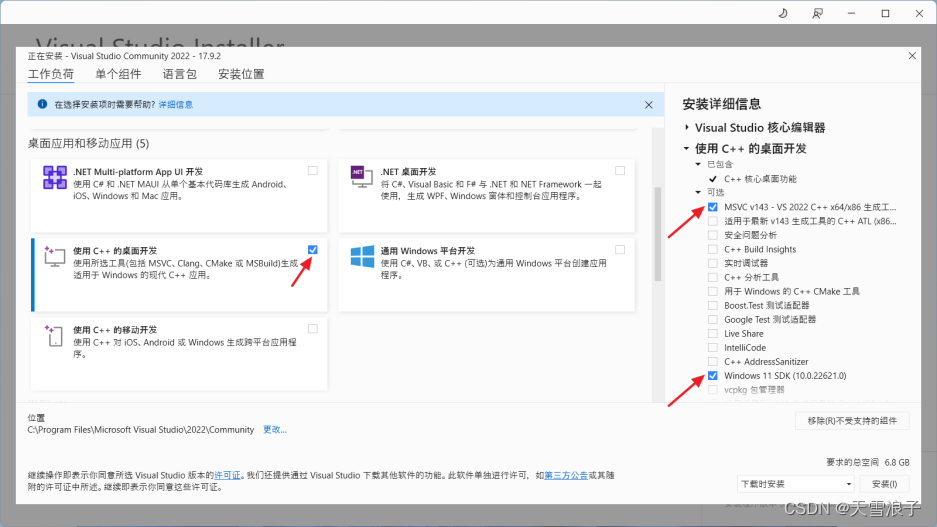Switch to the 语言包 tab
Image resolution: width=937 pixels, height=527 pixels.
[x=180, y=74]
